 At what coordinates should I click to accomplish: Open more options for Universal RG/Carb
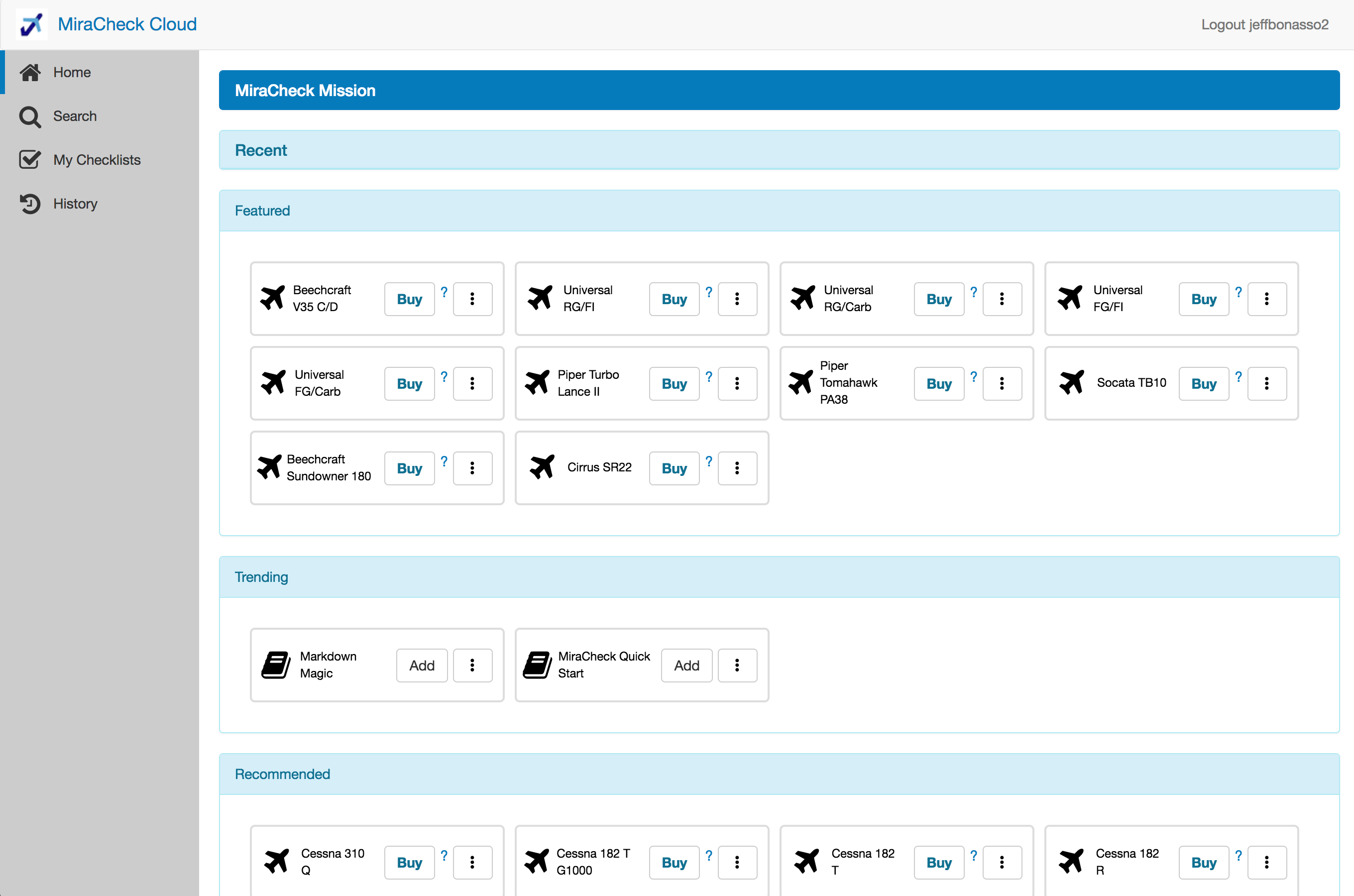(x=1002, y=299)
